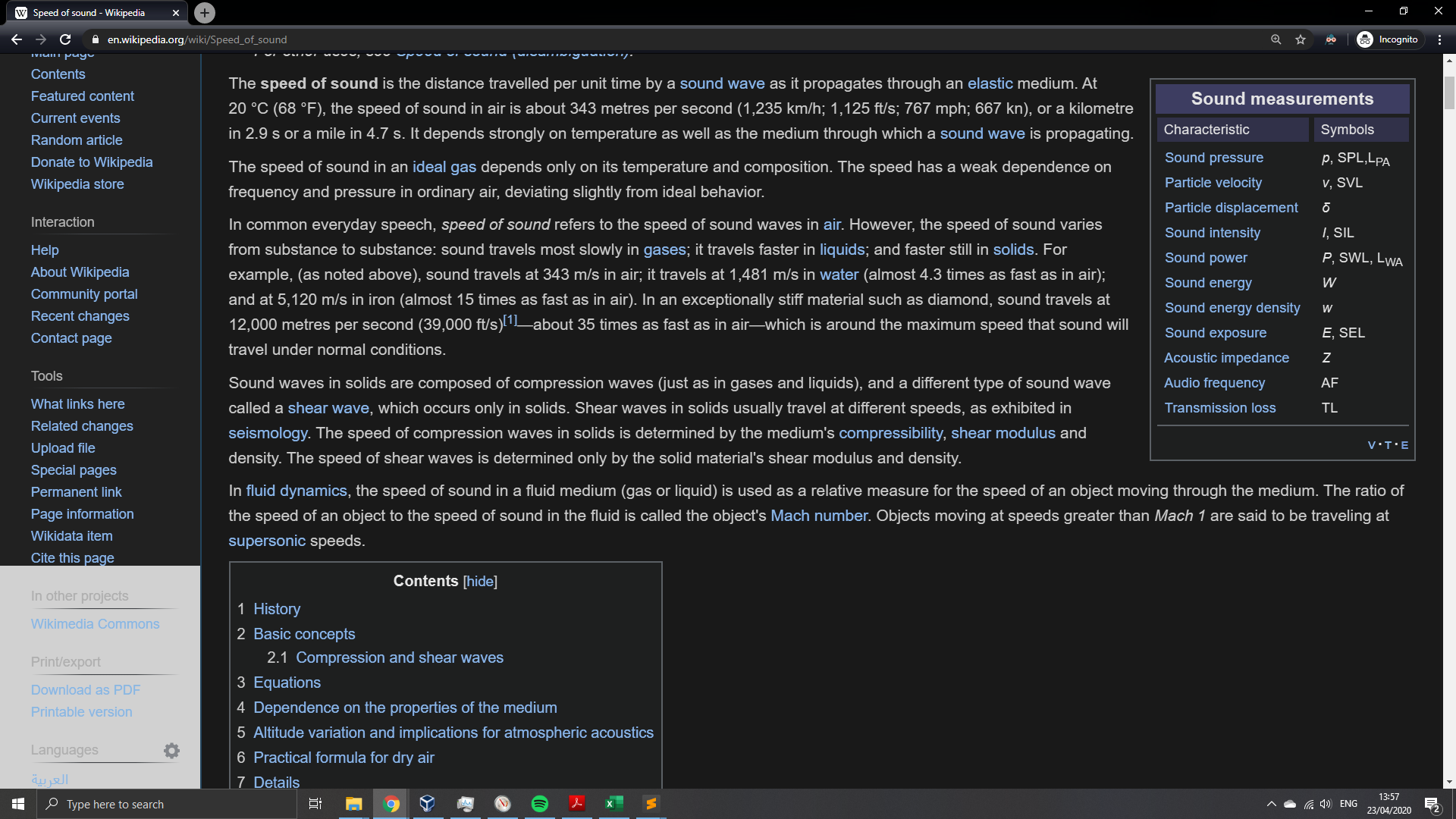Toggle the bookmark star for this page
Image resolution: width=1456 pixels, height=819 pixels.
(x=1301, y=39)
